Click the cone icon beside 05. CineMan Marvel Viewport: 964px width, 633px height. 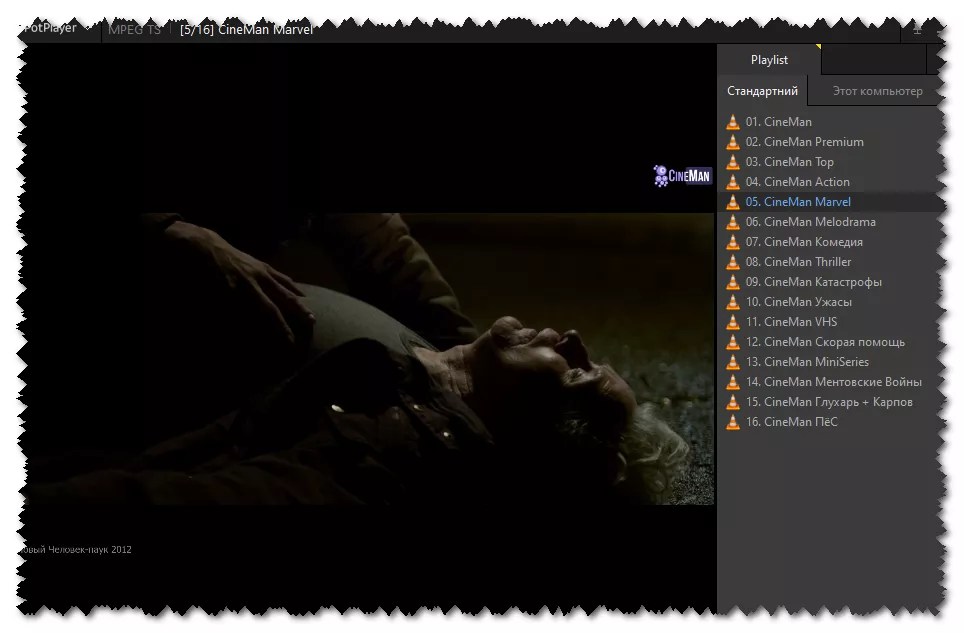tap(732, 202)
